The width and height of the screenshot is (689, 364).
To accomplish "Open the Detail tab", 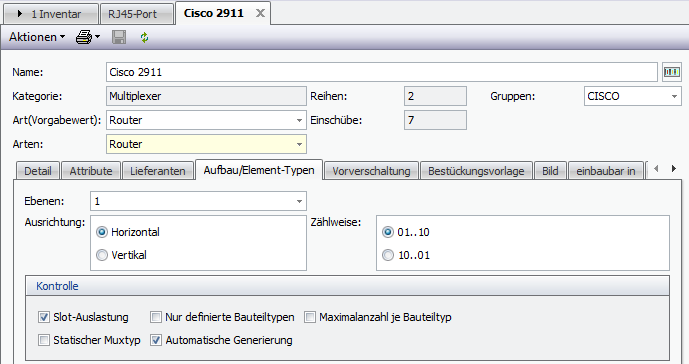I will tap(38, 171).
